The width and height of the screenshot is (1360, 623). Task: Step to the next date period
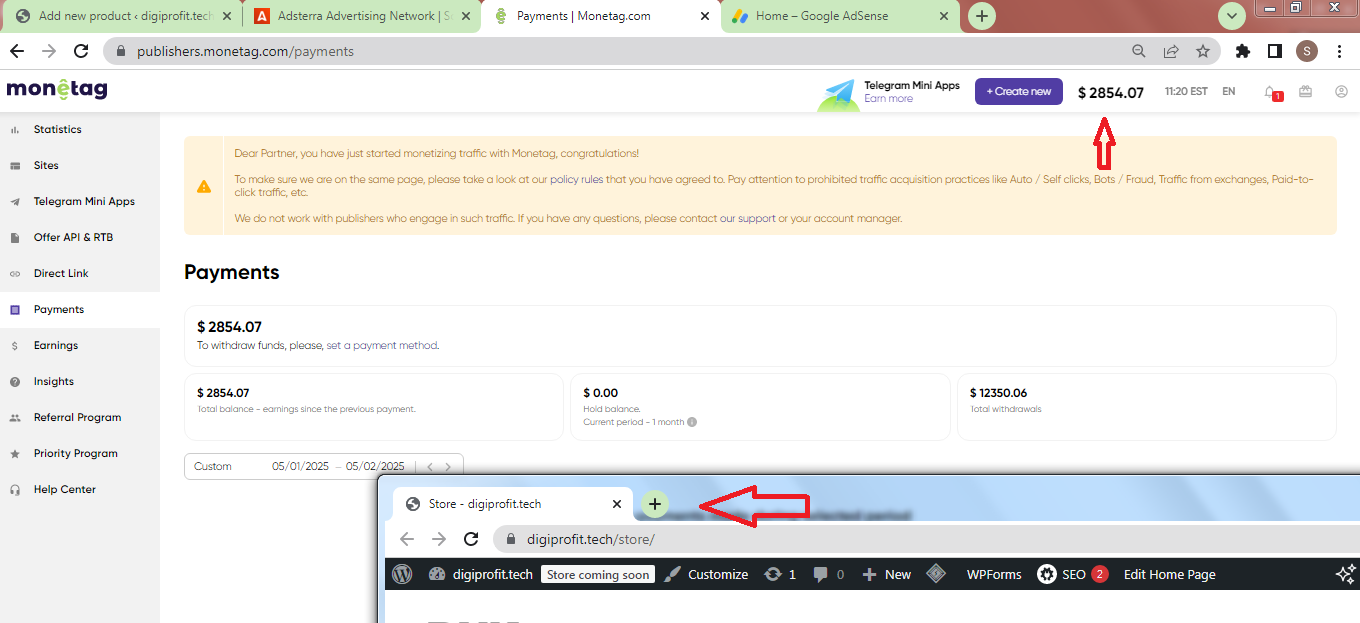[448, 467]
